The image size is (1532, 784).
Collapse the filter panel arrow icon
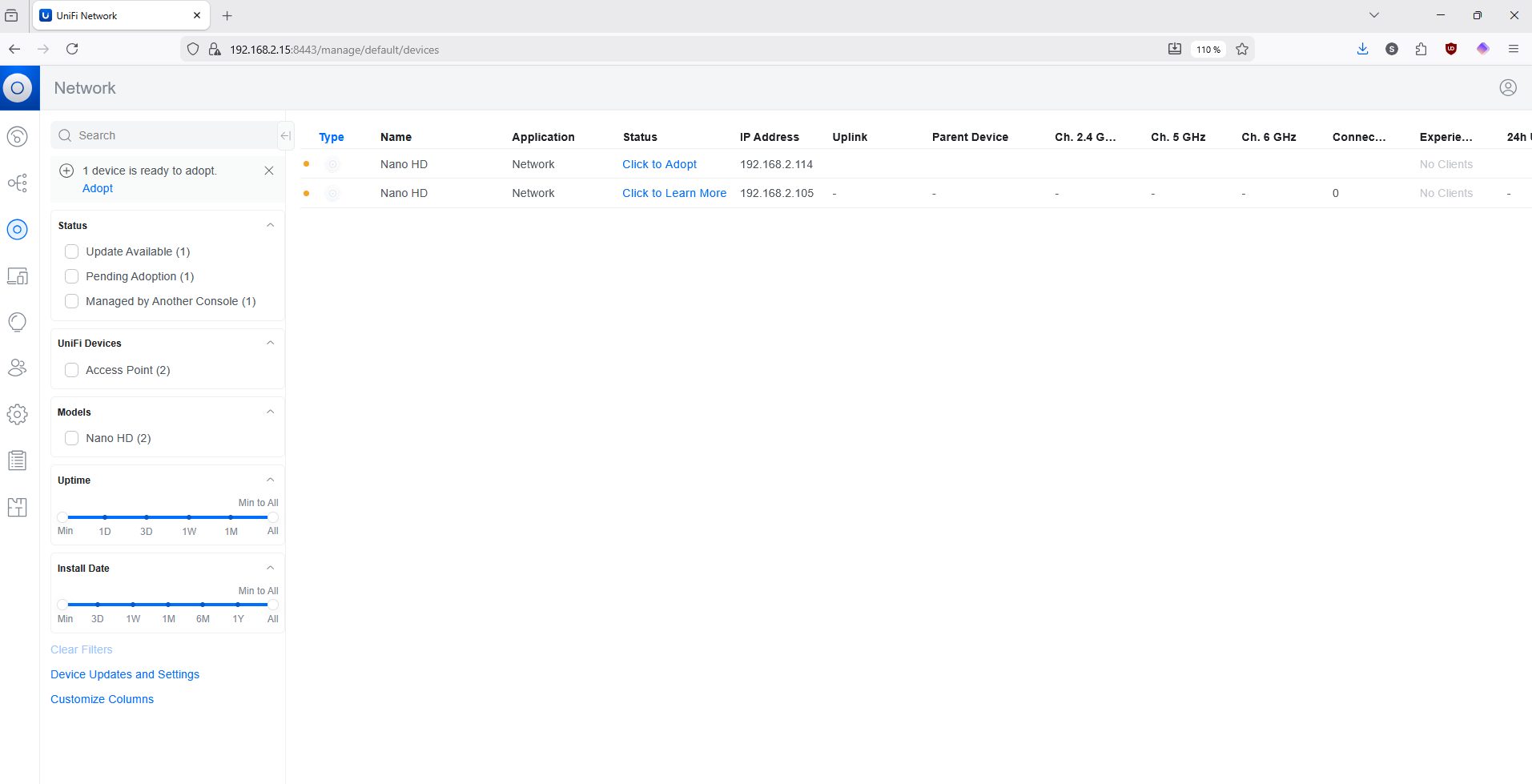click(x=286, y=135)
